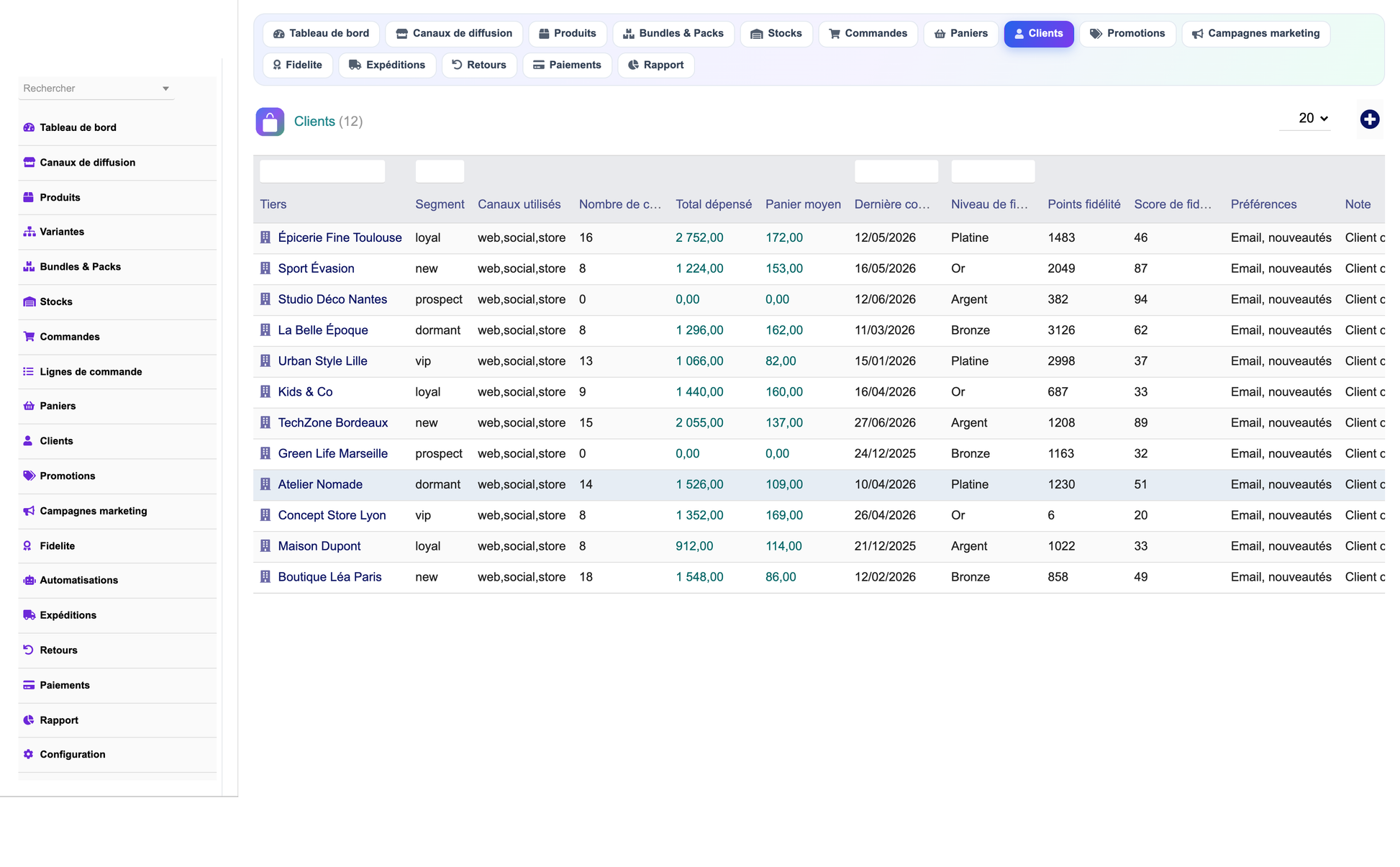Click the building icon next to Urban Style Lille
Screen dimensions: 1400x867
coord(265,361)
